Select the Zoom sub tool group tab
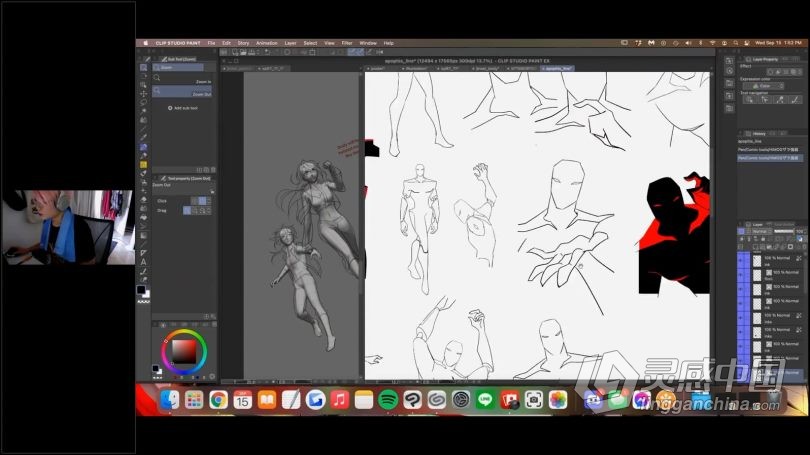 click(178, 67)
